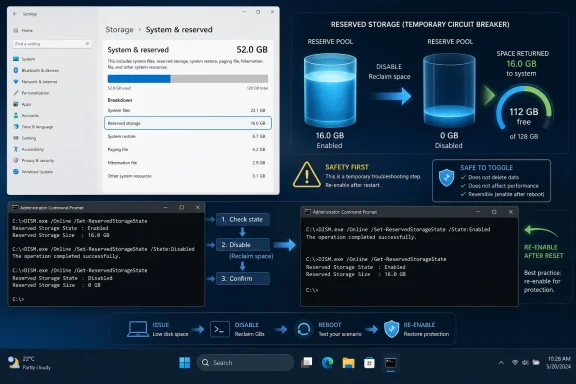
Task: Click the System & reserved usage bar
Action: [x=188, y=79]
